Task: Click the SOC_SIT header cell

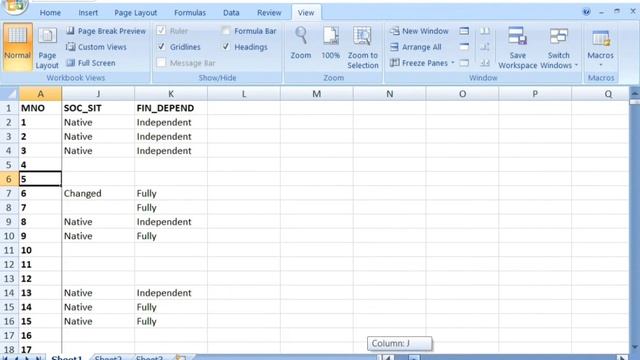Action: tap(98, 108)
